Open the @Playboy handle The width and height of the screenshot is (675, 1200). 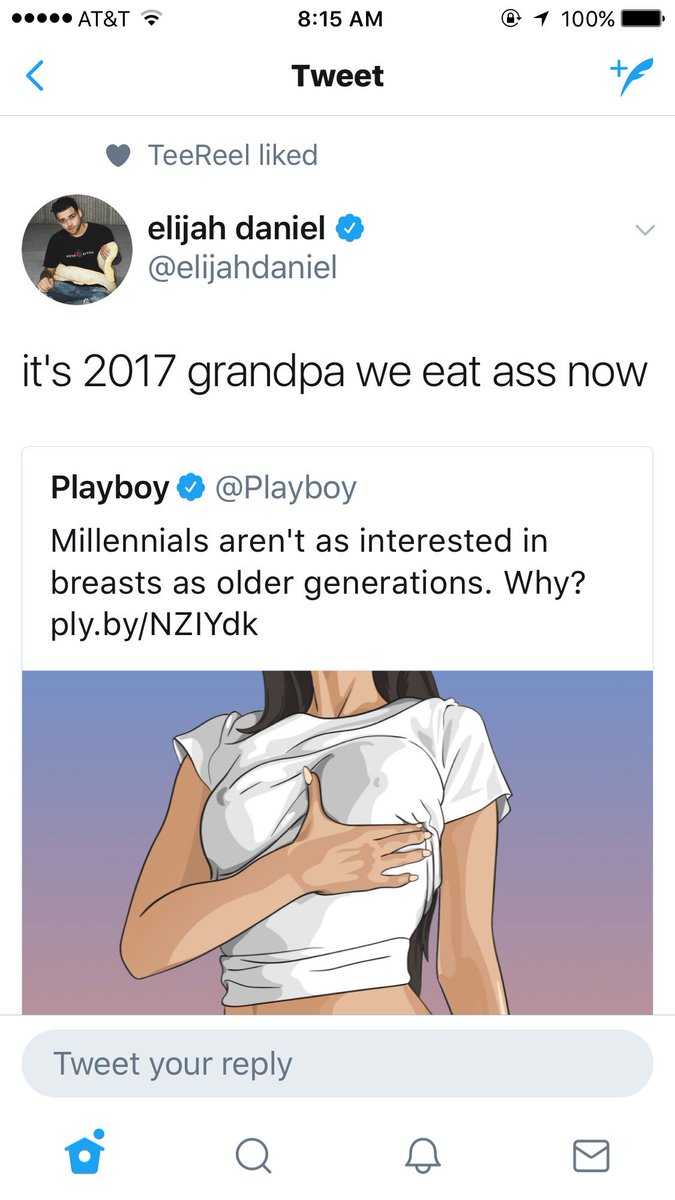(x=284, y=488)
